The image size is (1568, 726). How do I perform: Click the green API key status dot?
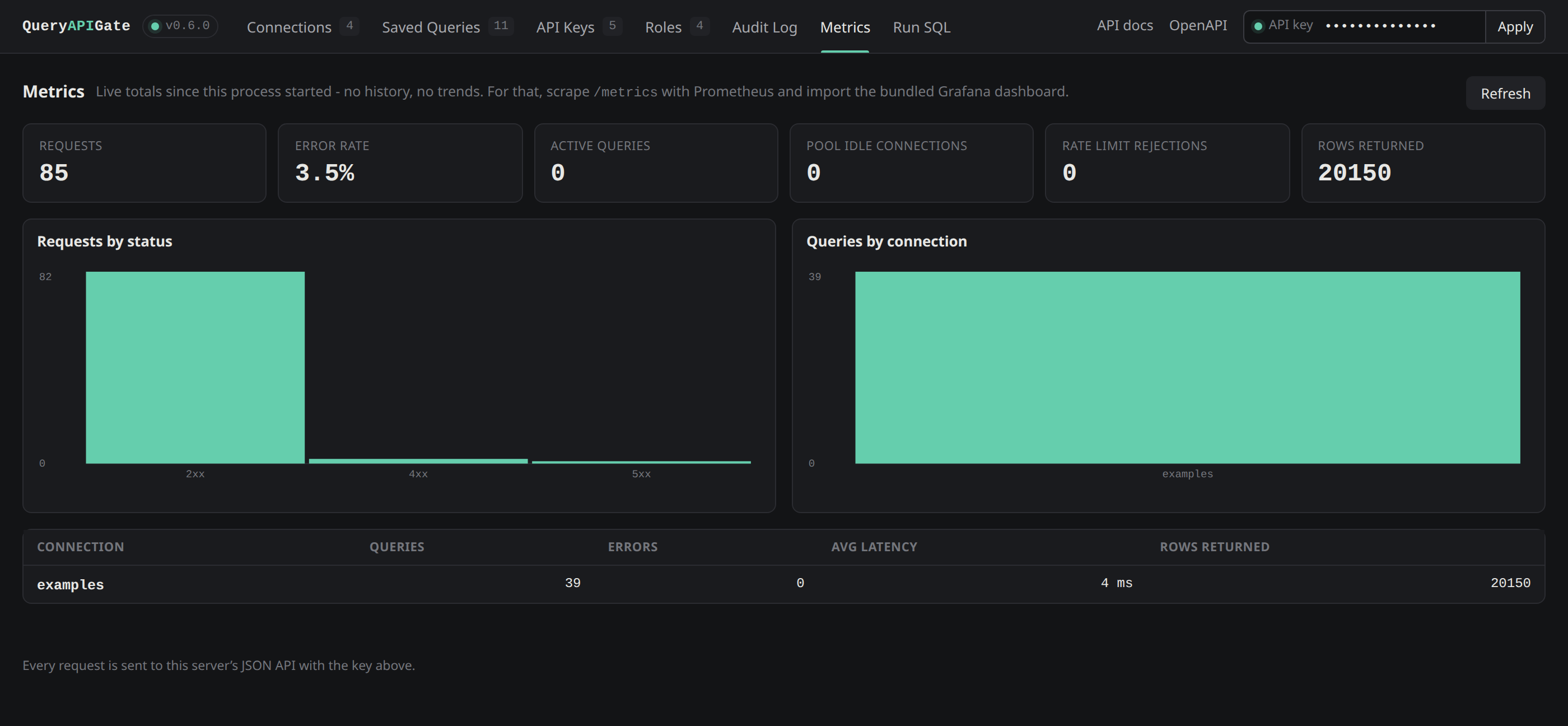click(x=1258, y=26)
